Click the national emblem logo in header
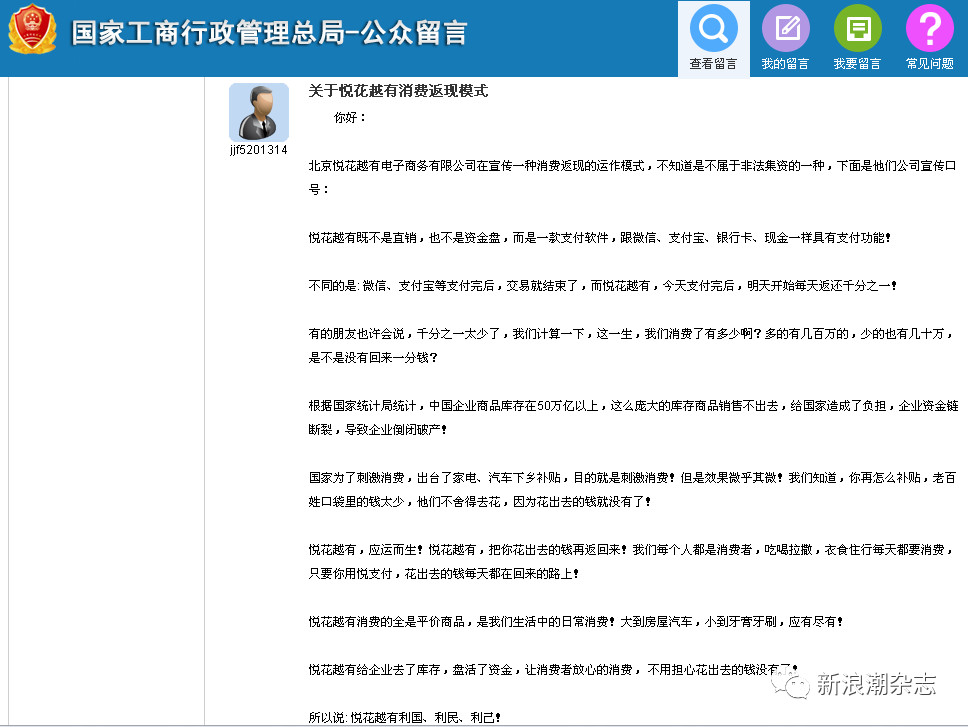Image resolution: width=968 pixels, height=727 pixels. [33, 31]
